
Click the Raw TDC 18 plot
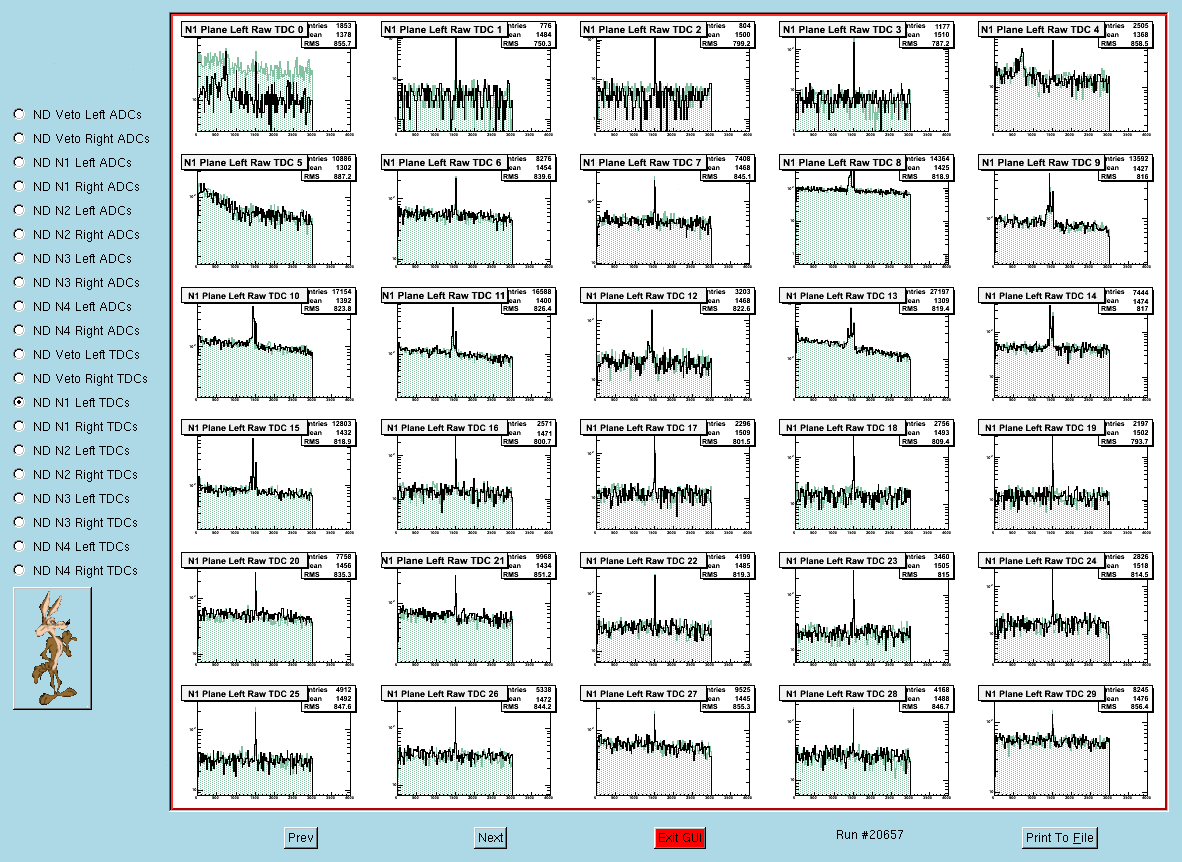pyautogui.click(x=866, y=478)
